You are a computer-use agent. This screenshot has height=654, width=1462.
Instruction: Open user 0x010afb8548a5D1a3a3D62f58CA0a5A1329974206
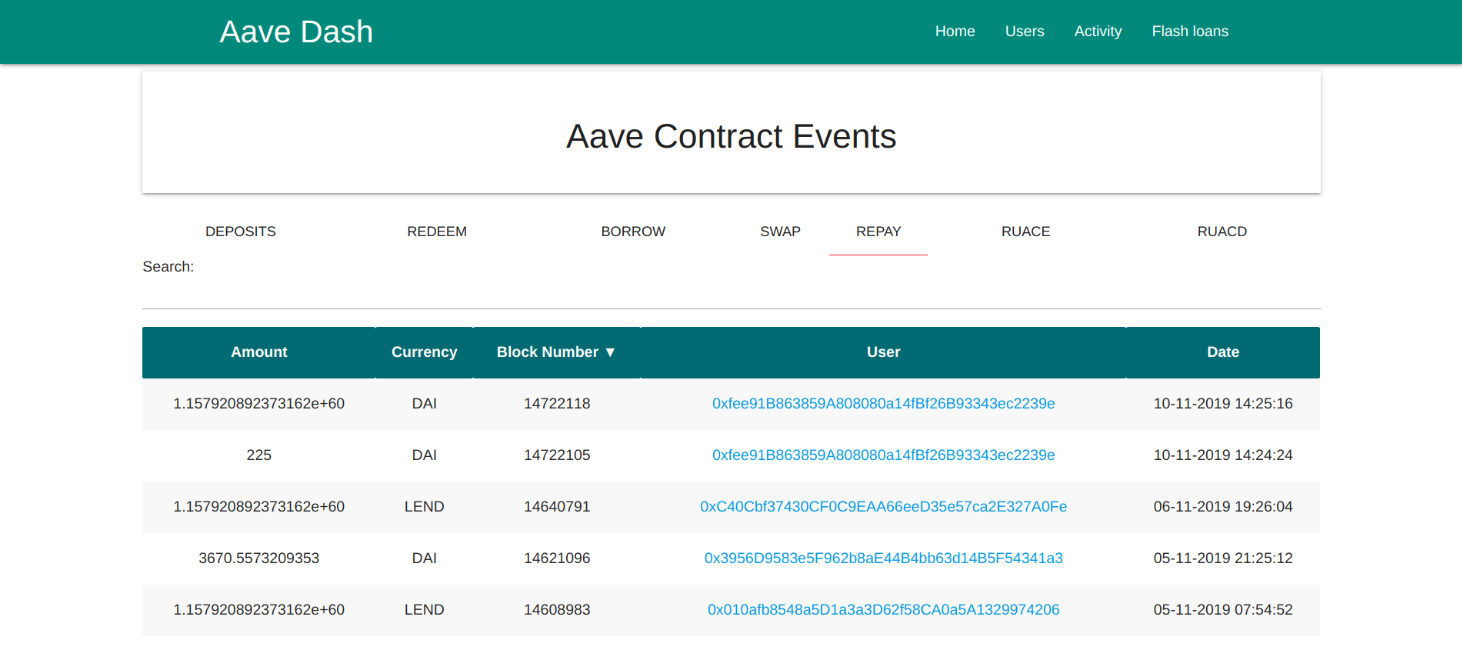(x=883, y=610)
